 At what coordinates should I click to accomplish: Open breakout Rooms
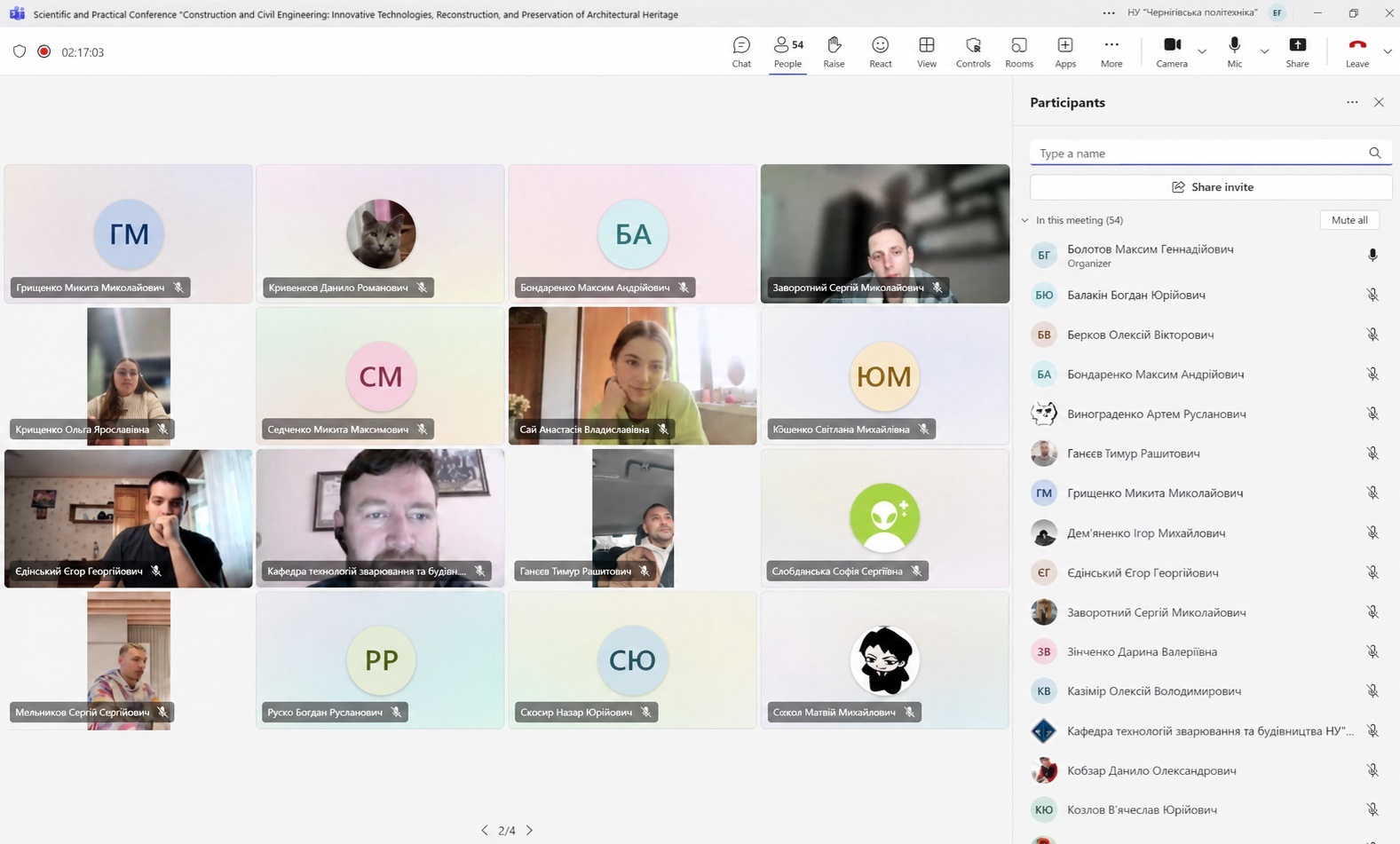[1019, 51]
